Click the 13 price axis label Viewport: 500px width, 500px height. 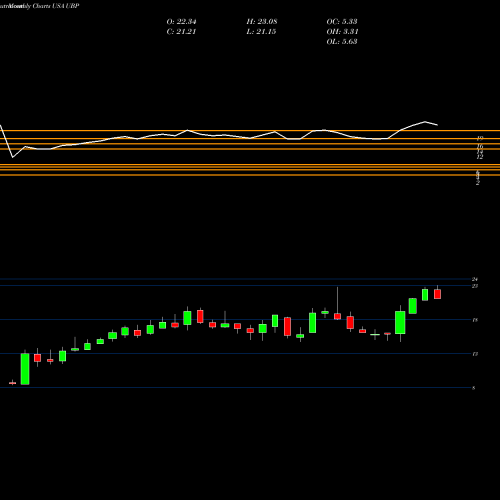[475, 354]
